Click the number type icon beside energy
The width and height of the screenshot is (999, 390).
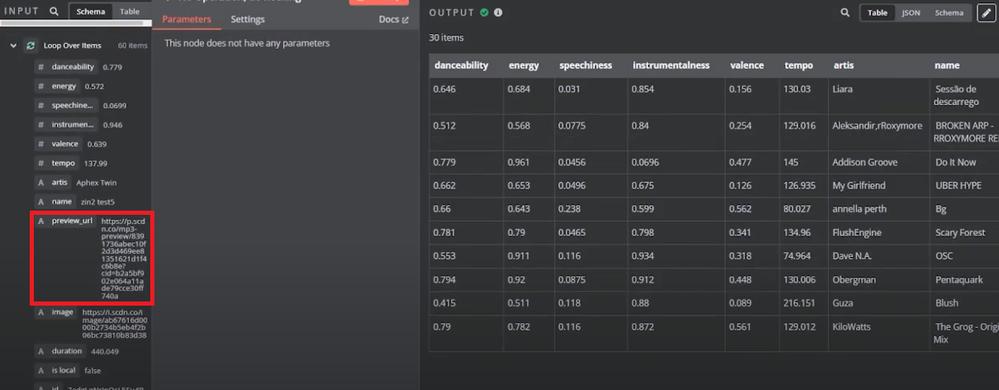[41, 86]
